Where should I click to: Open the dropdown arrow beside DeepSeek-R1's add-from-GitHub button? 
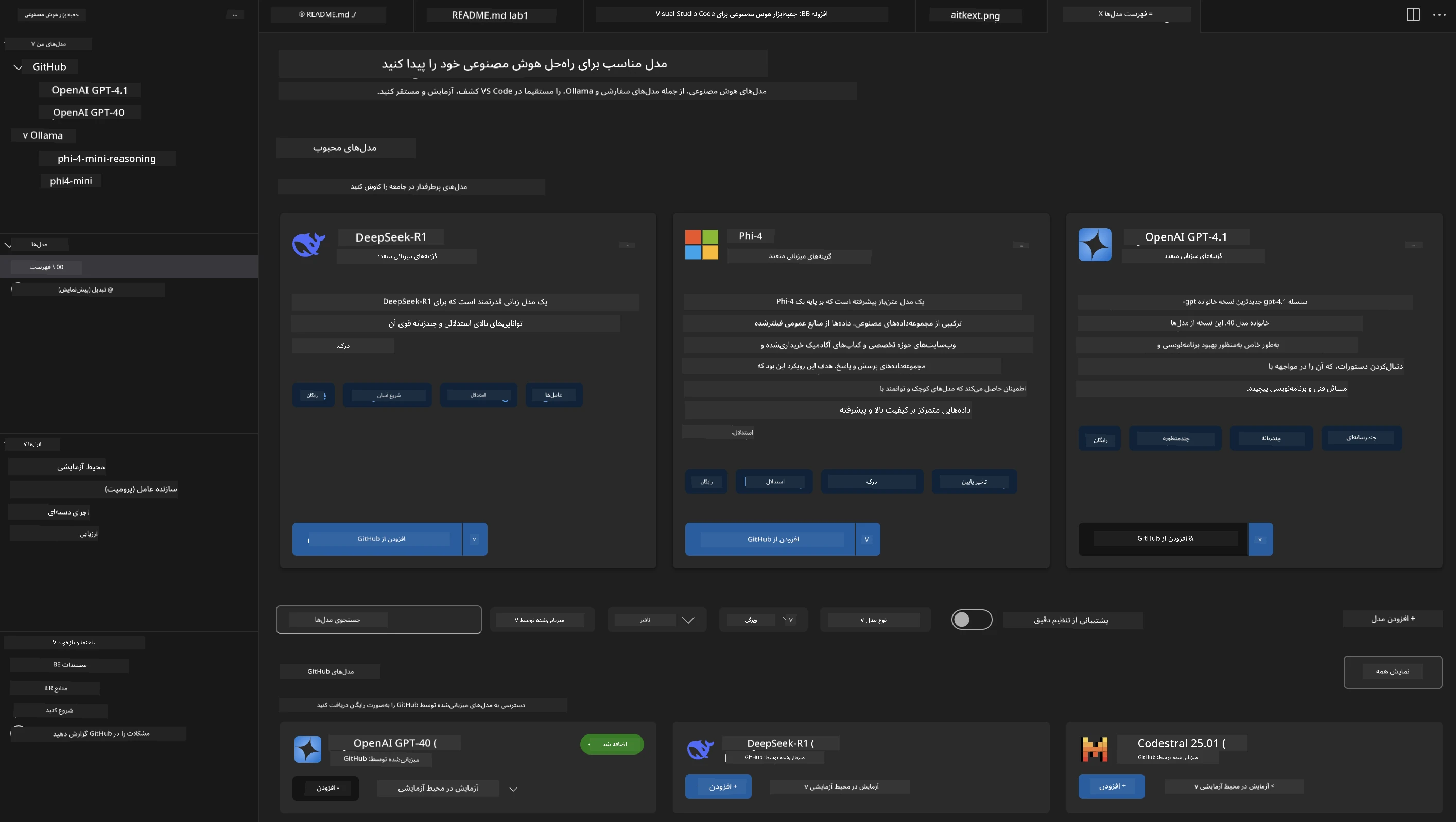[475, 539]
